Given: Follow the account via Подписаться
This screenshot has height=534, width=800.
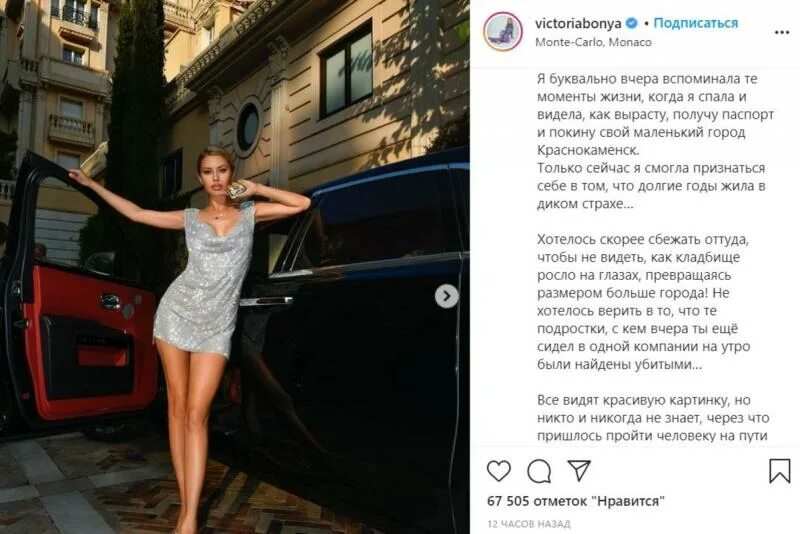Looking at the screenshot, I should coord(696,23).
